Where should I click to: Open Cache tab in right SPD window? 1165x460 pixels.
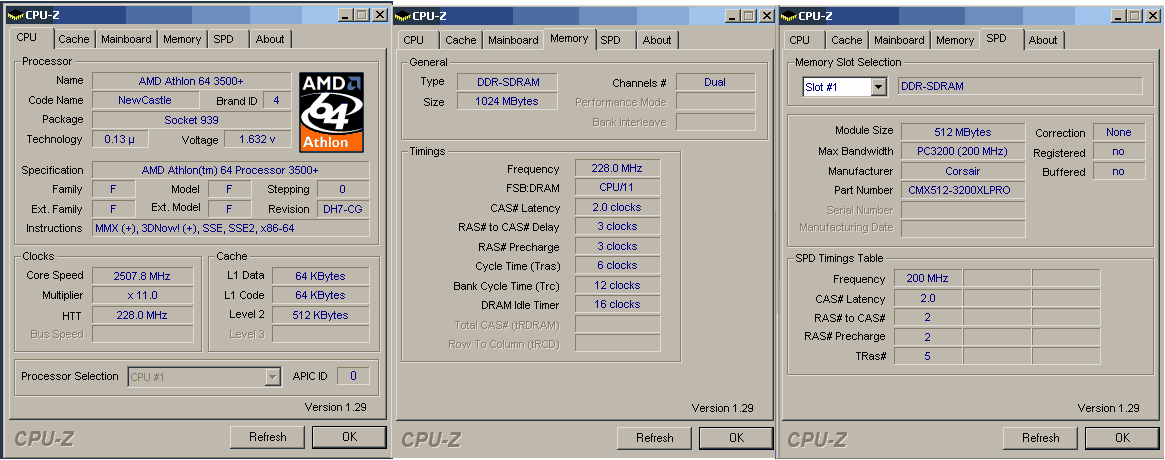pyautogui.click(x=846, y=40)
